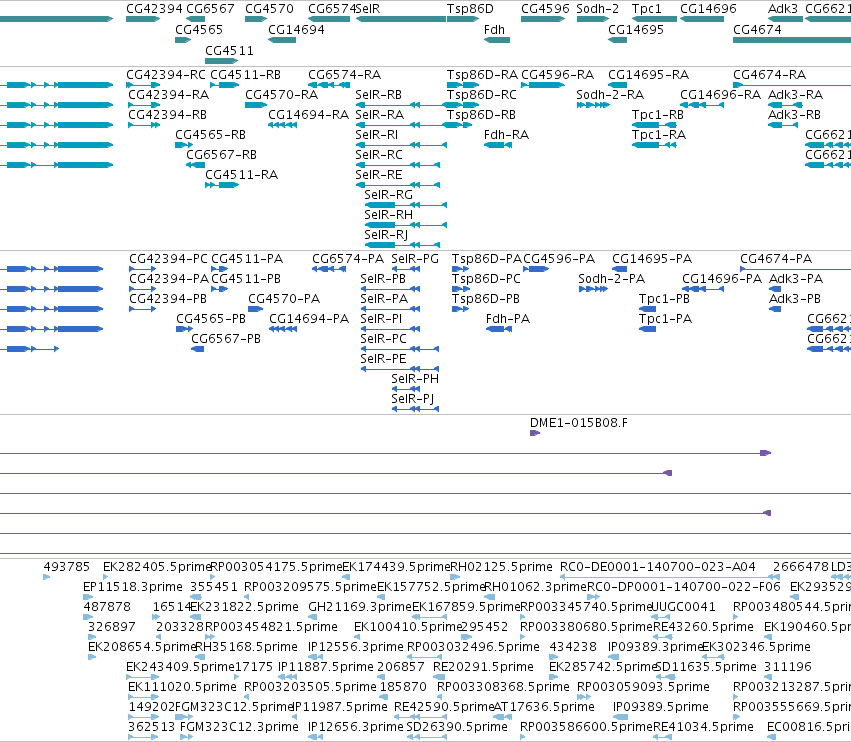Select transcript CG4596-RA
The width and height of the screenshot is (851, 742).
click(x=557, y=74)
